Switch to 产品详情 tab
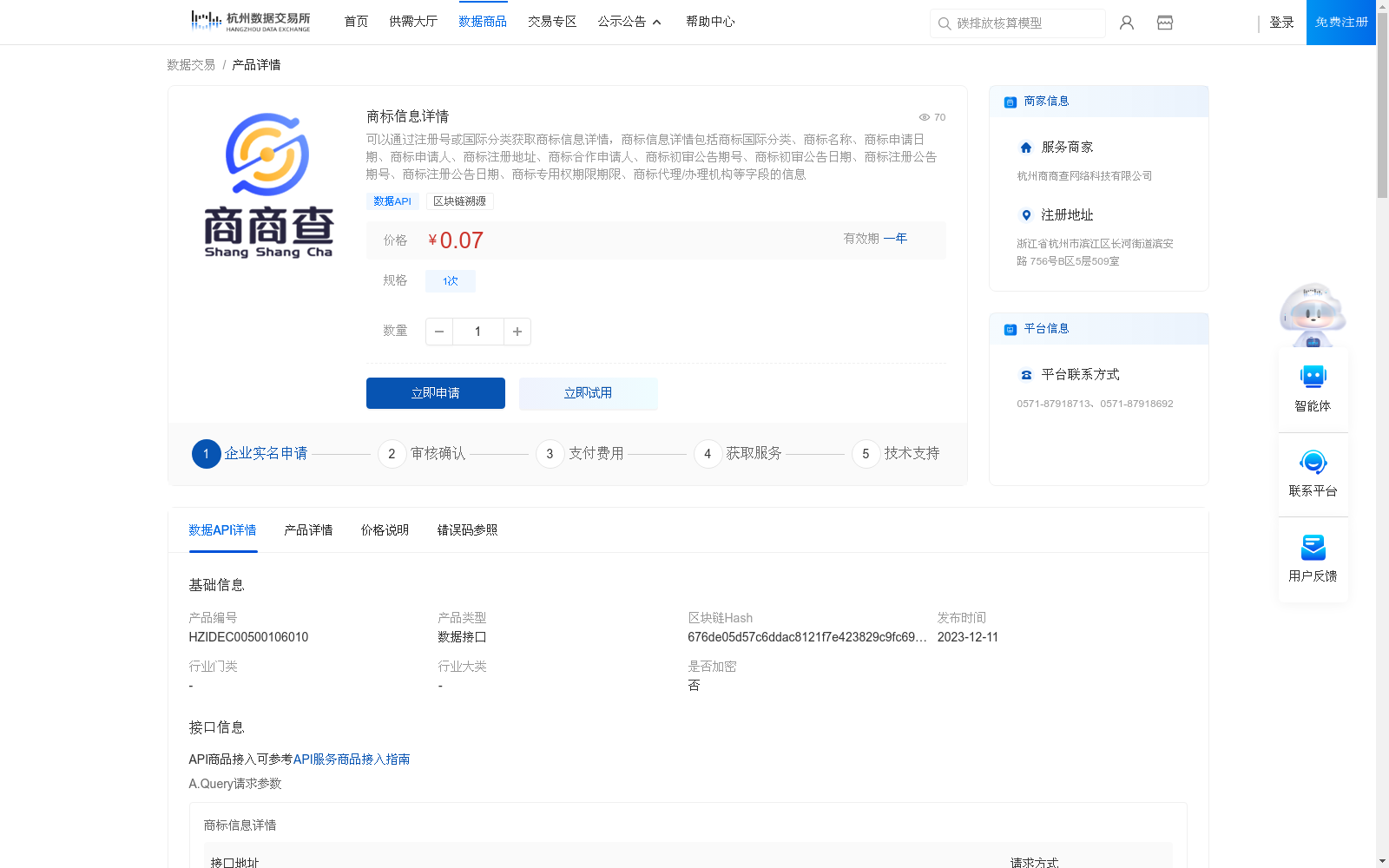Image resolution: width=1389 pixels, height=868 pixels. click(308, 530)
